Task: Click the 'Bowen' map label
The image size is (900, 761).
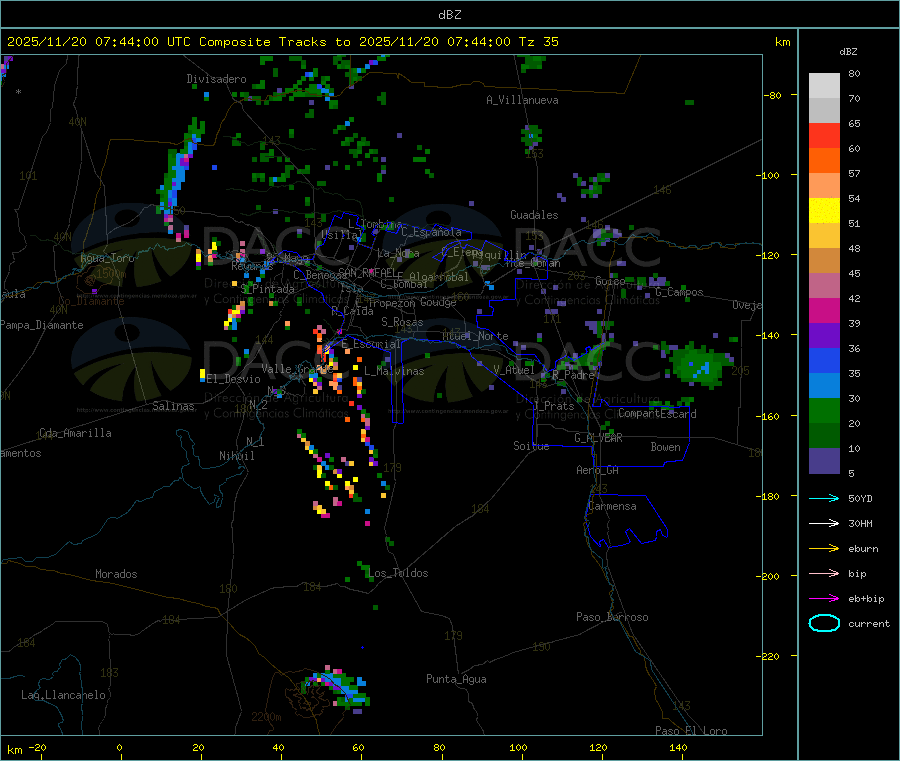Action: pos(665,447)
